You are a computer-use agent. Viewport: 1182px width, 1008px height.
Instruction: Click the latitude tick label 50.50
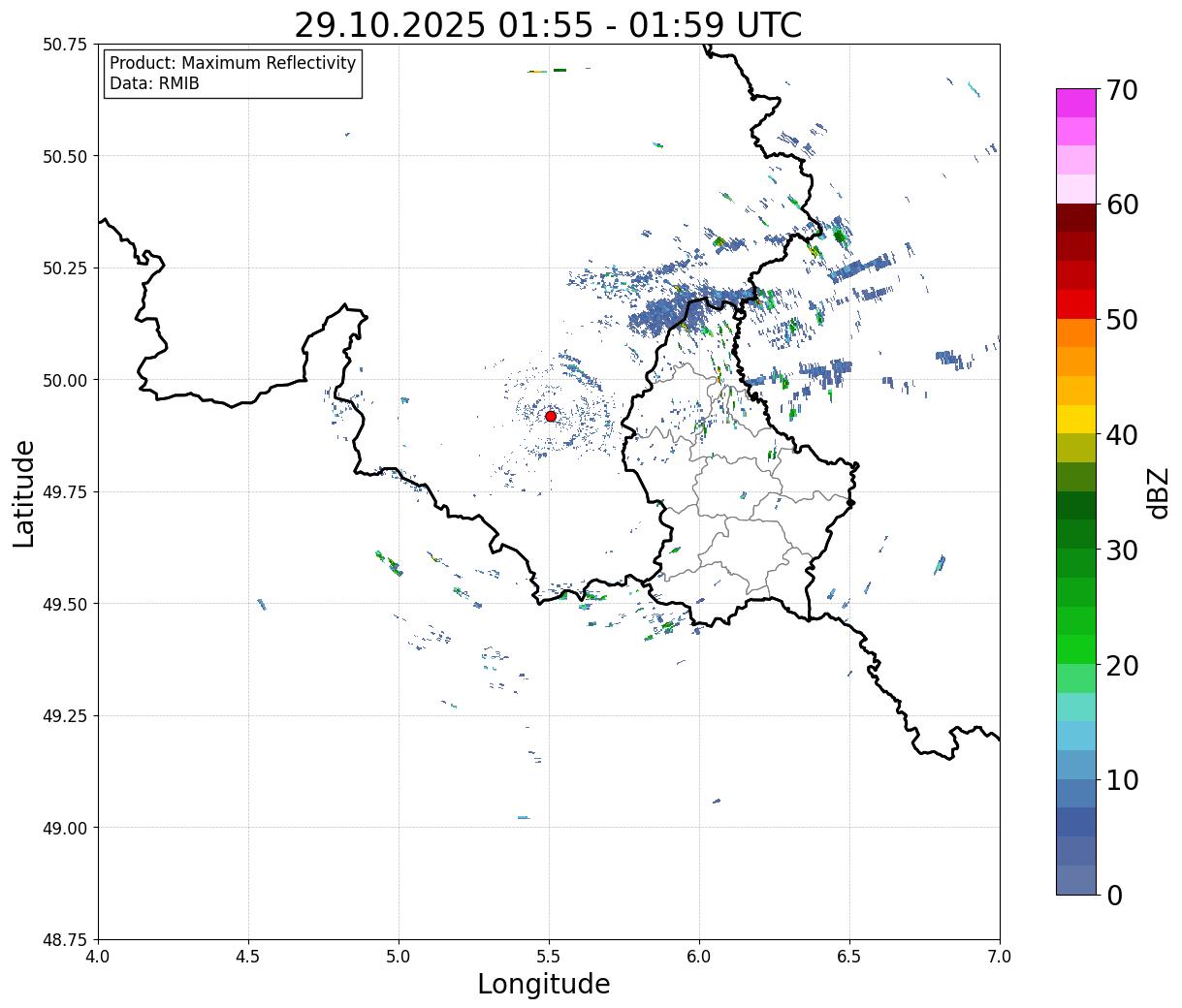64,156
